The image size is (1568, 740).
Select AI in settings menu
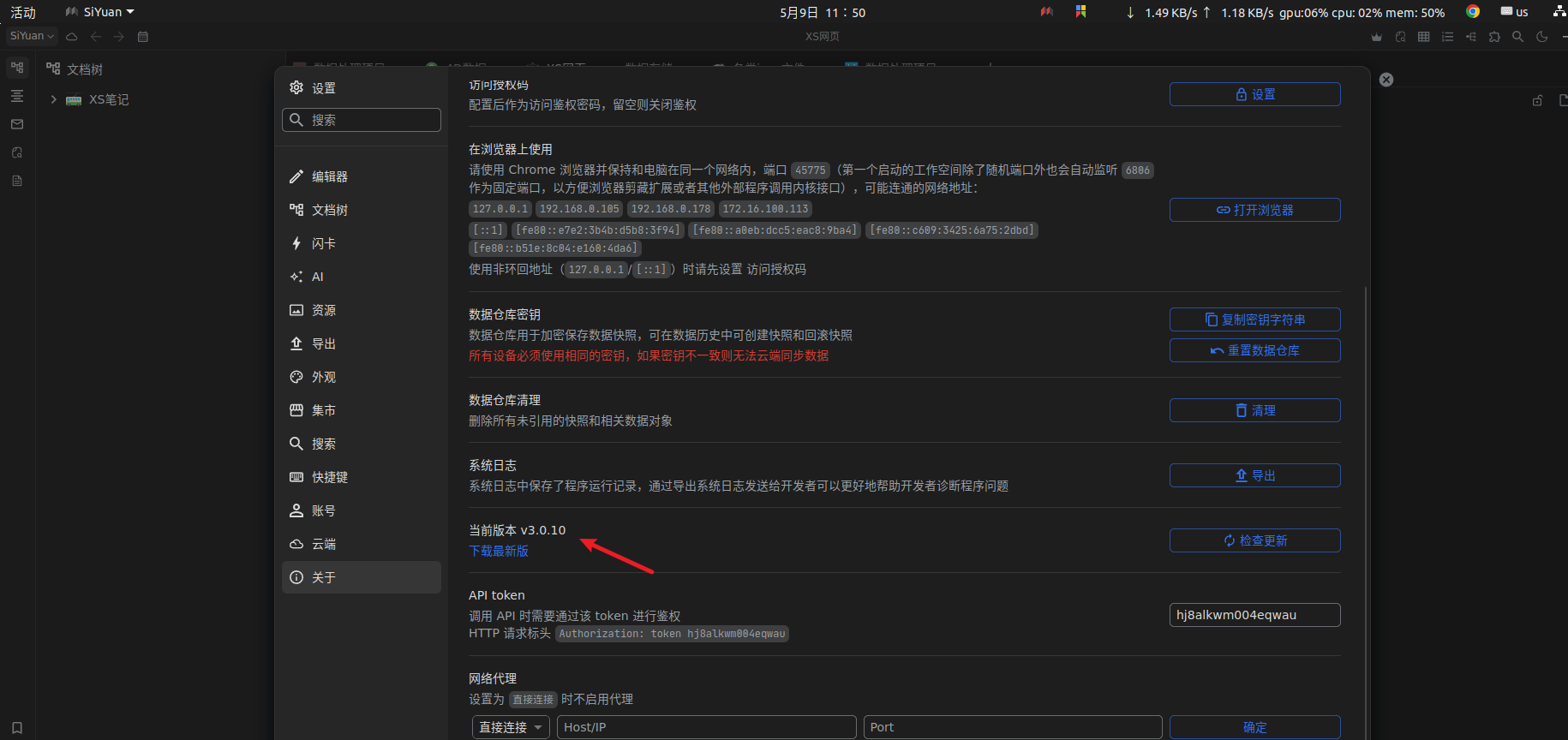coord(362,277)
